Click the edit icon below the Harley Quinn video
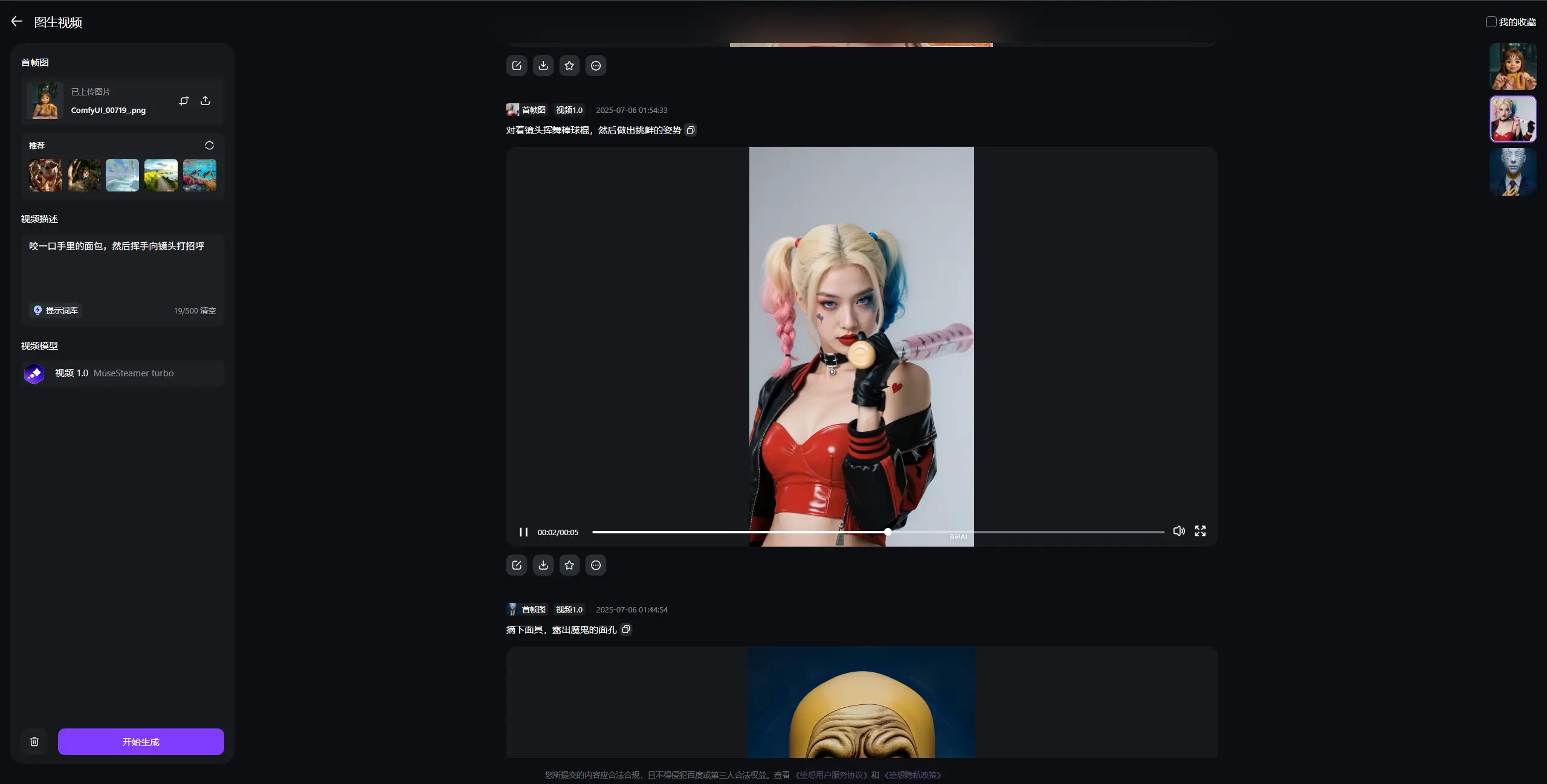Image resolution: width=1547 pixels, height=784 pixels. [517, 565]
